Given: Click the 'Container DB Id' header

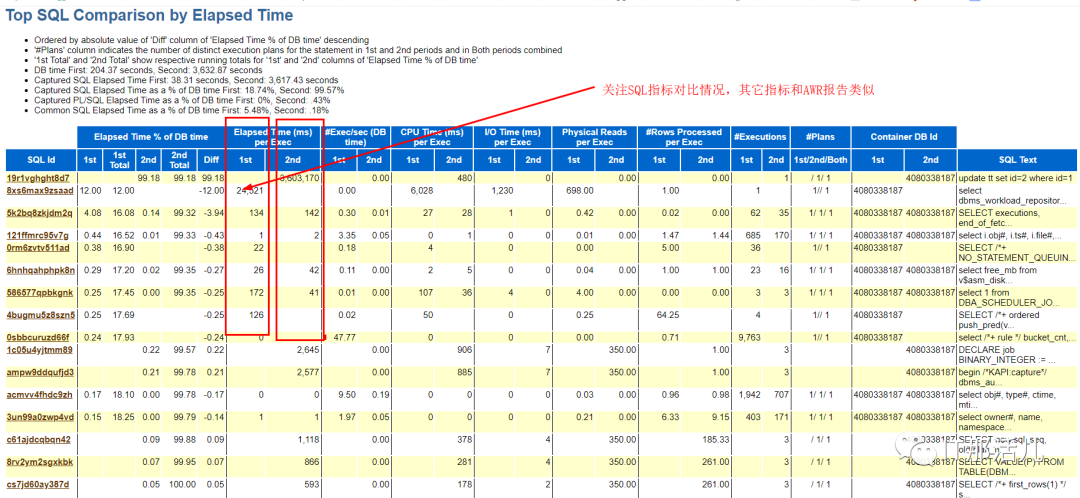Looking at the screenshot, I should click(904, 137).
